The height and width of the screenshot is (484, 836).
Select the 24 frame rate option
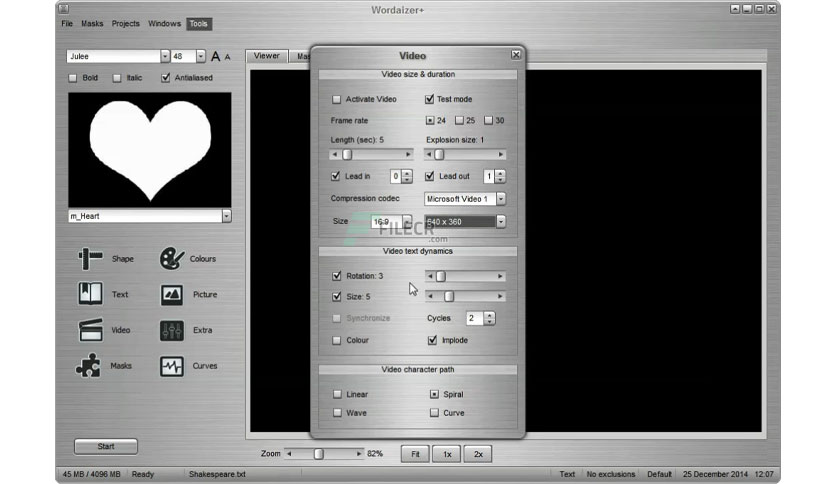coord(430,120)
